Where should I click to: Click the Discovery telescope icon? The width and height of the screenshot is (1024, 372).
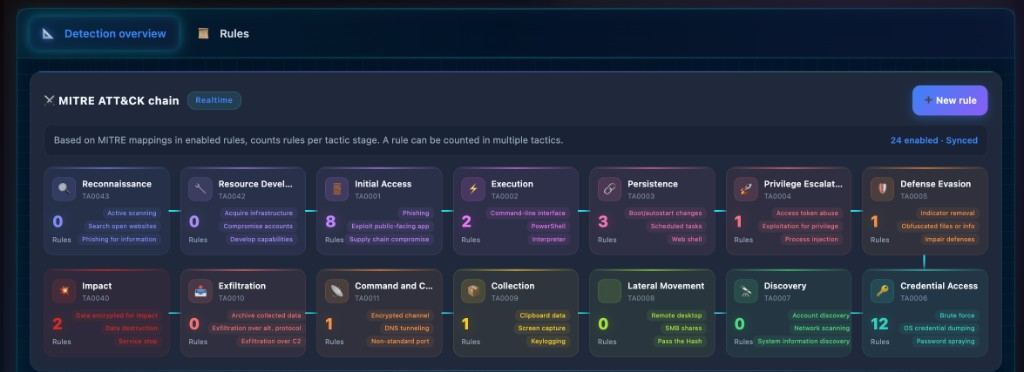pyautogui.click(x=746, y=291)
